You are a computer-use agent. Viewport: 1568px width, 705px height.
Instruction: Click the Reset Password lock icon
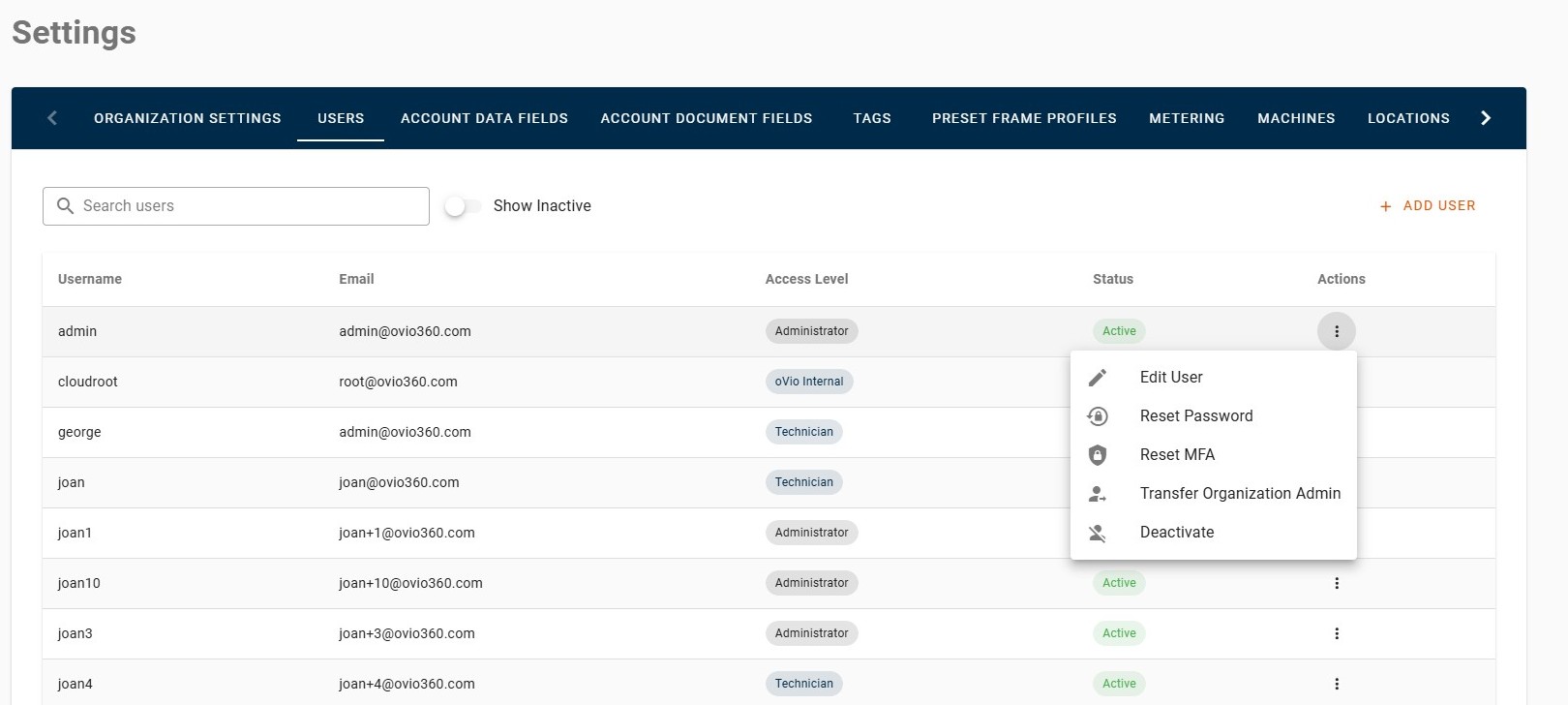tap(1098, 416)
